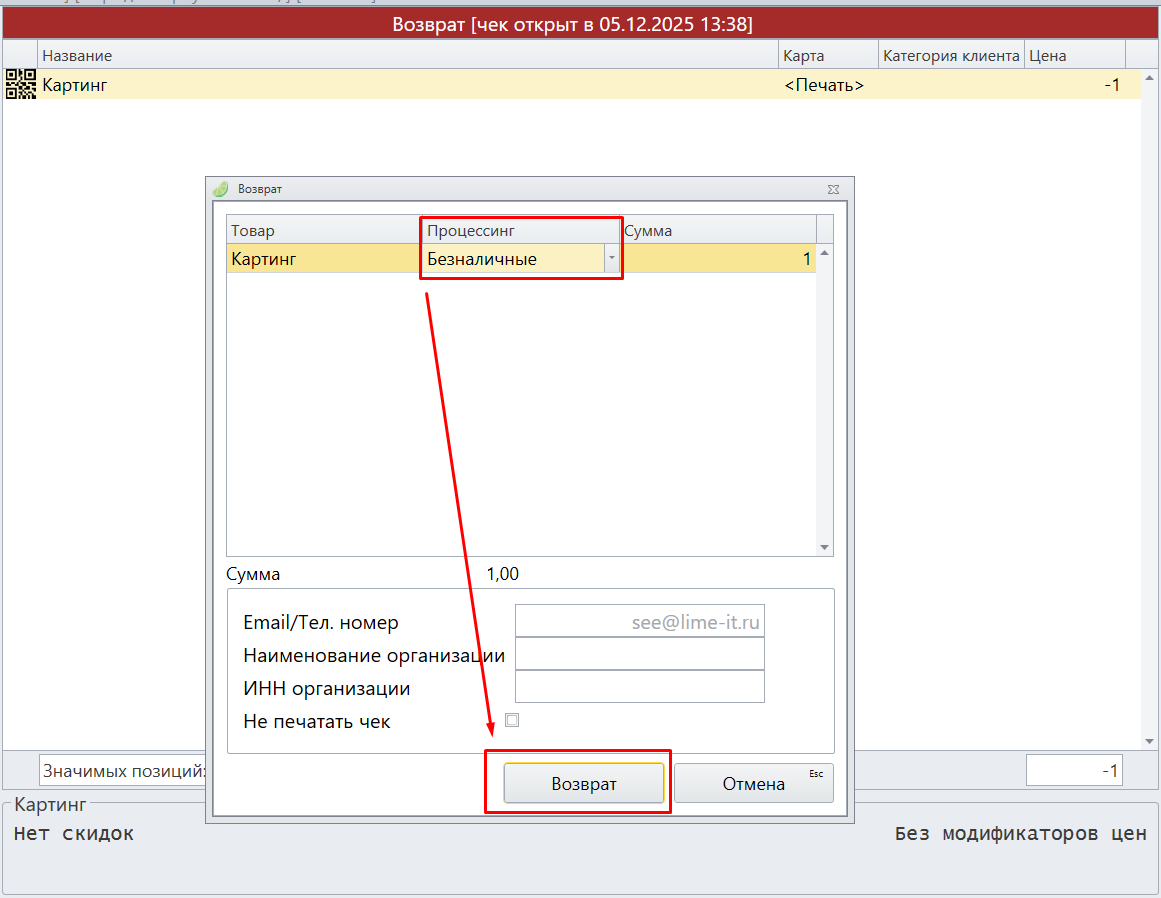Click the QR code icon beside Картинг
Image resolution: width=1161 pixels, height=898 pixels.
[20, 84]
